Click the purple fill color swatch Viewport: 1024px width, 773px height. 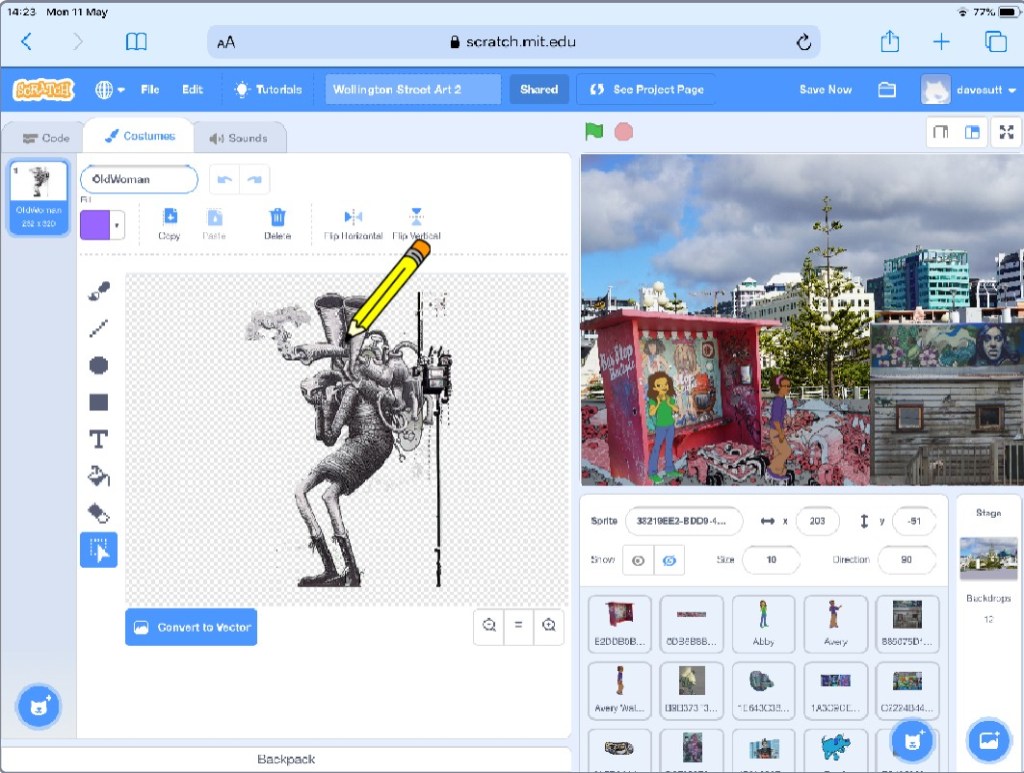94,225
